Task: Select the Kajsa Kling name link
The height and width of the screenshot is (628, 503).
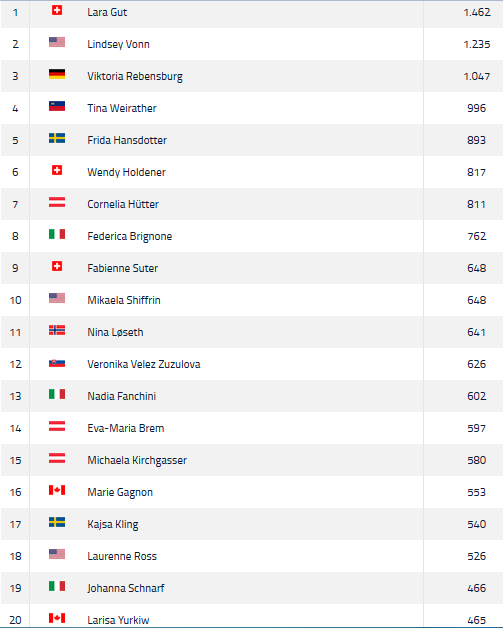Action: click(113, 524)
